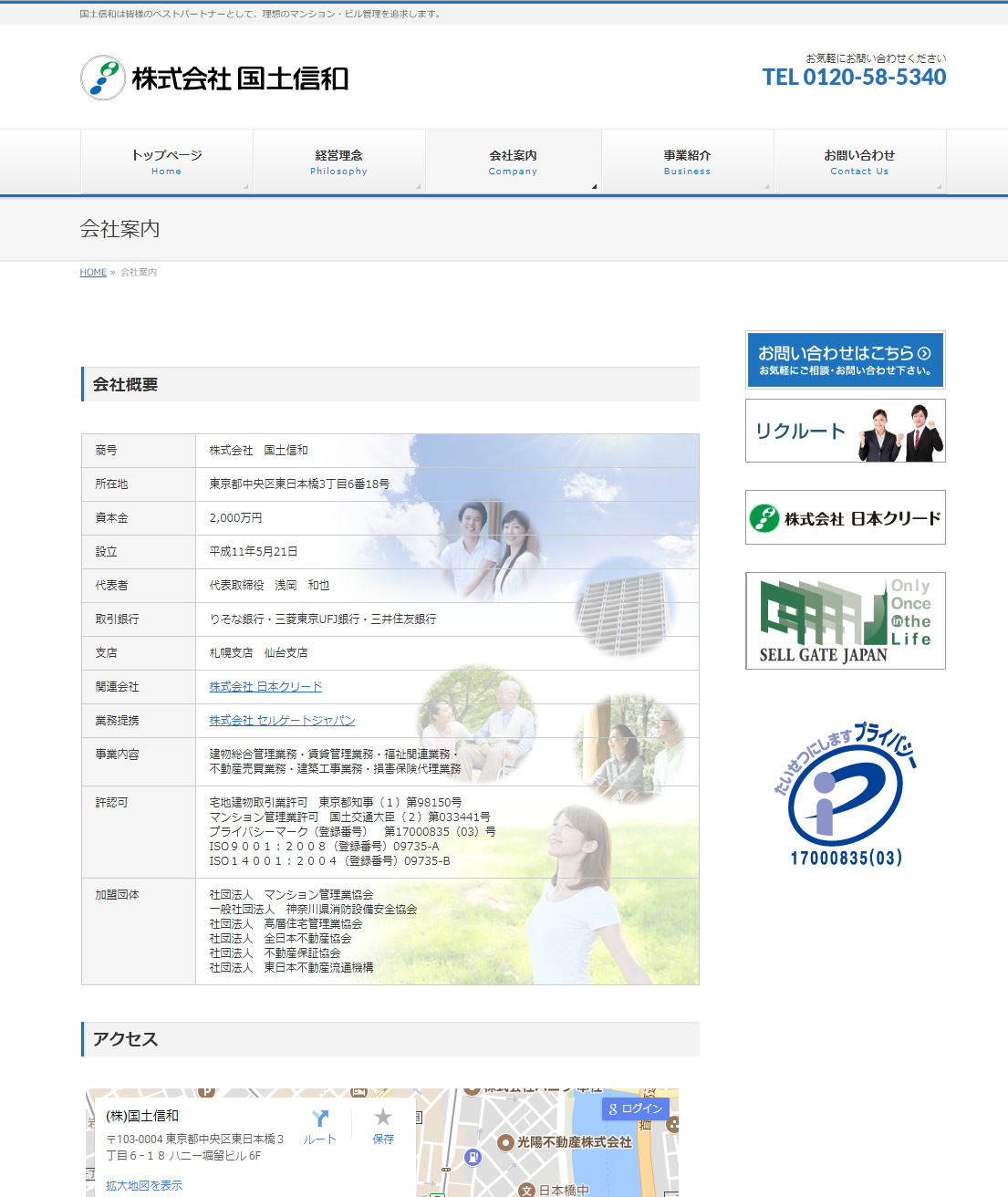Open the トップページ Home menu item

[167, 161]
